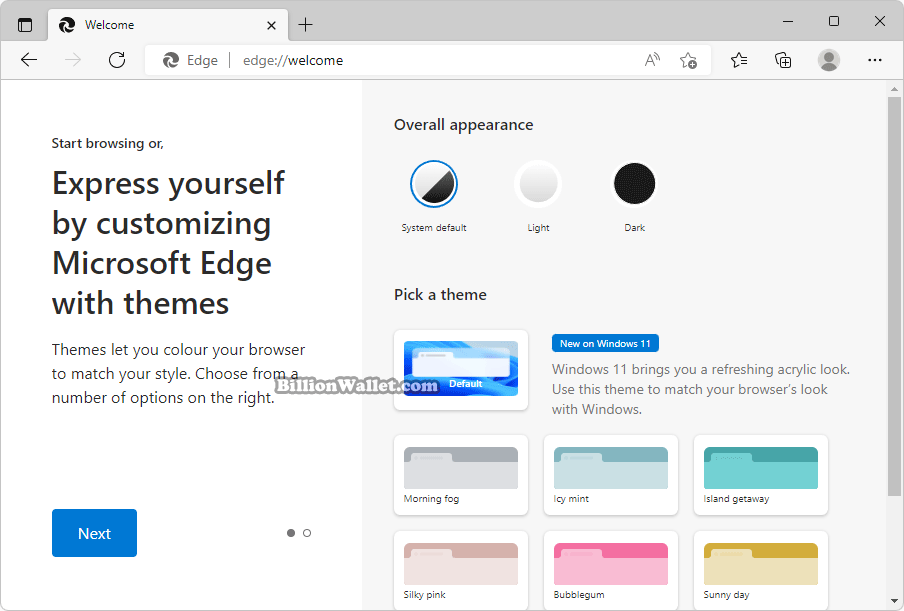Pick the Icy mint theme
The width and height of the screenshot is (904, 611).
pos(611,475)
